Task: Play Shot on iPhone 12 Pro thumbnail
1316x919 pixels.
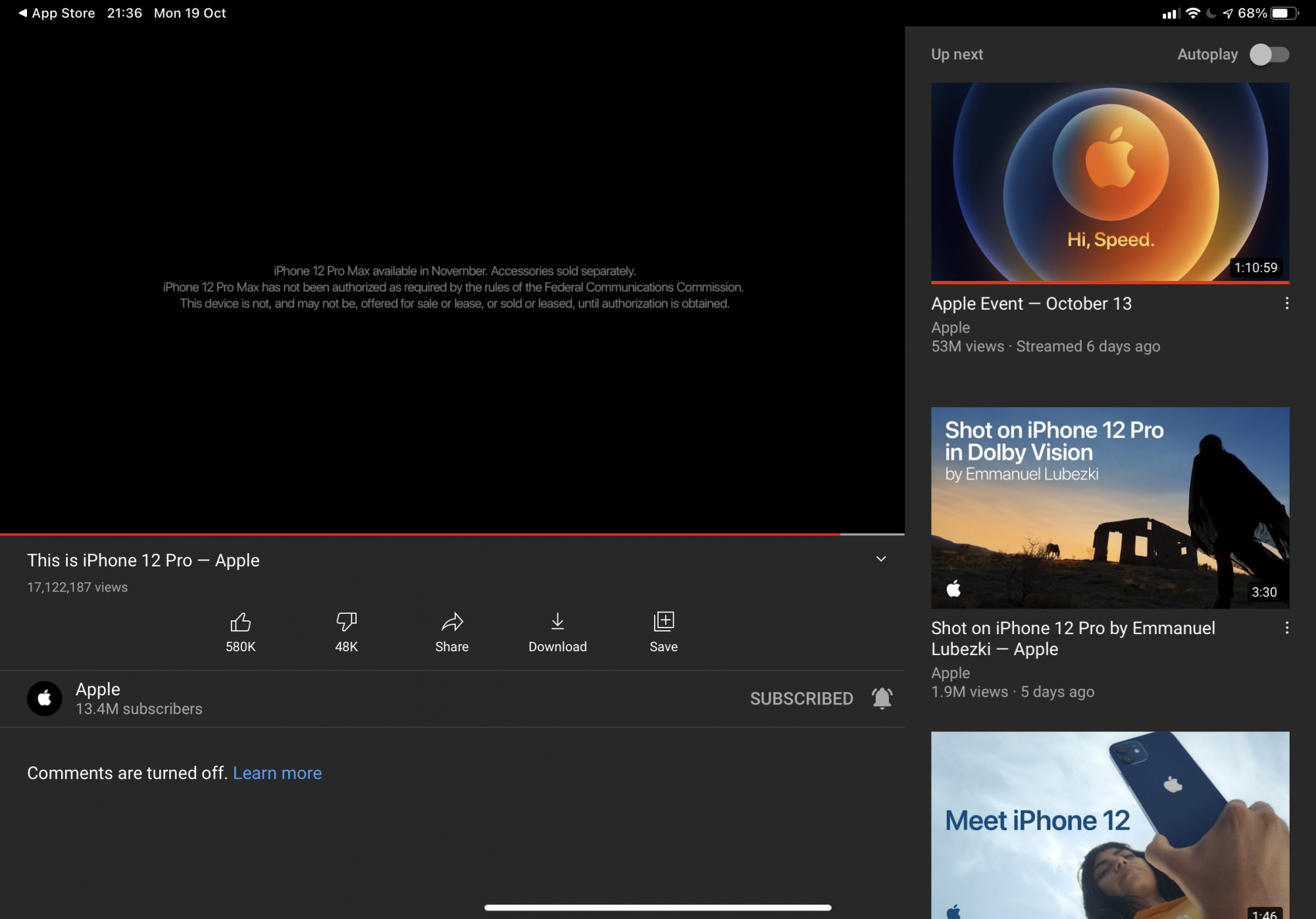Action: [1110, 507]
